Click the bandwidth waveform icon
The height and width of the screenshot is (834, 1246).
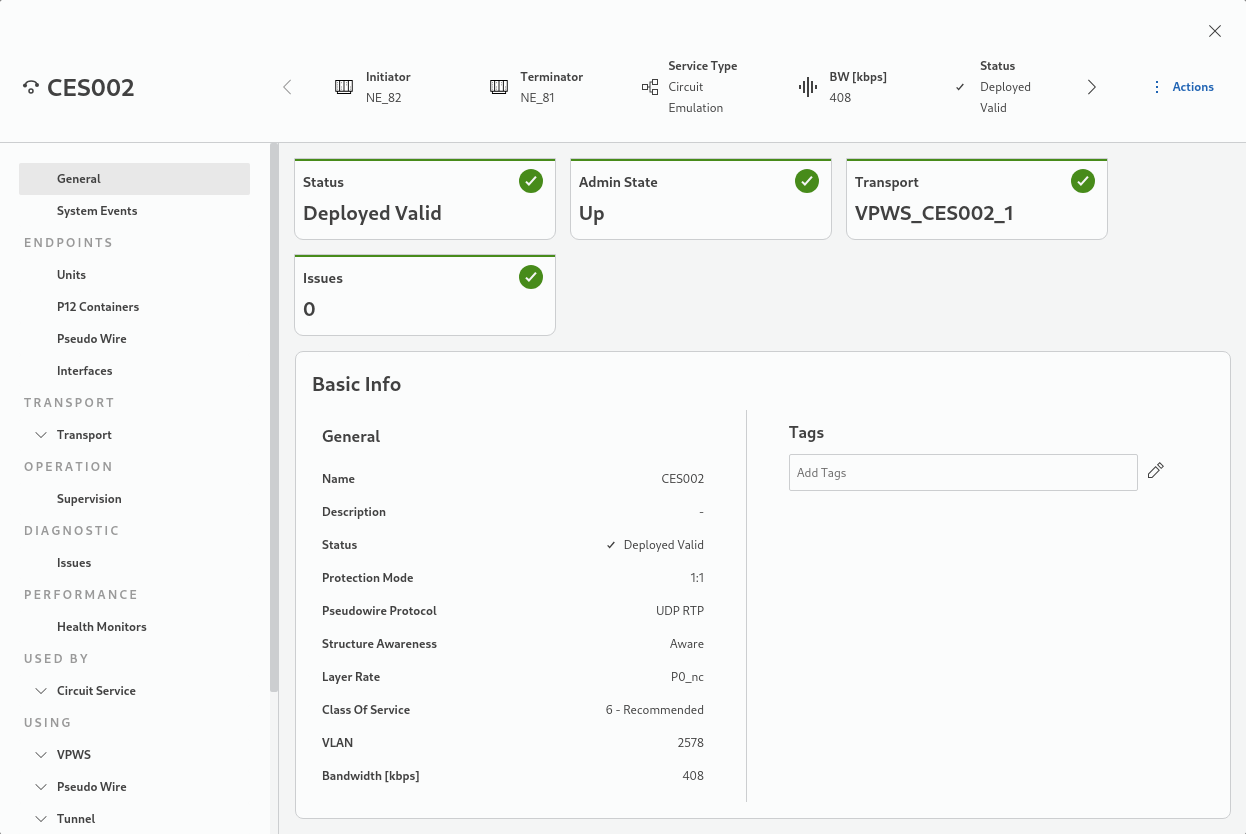(808, 87)
